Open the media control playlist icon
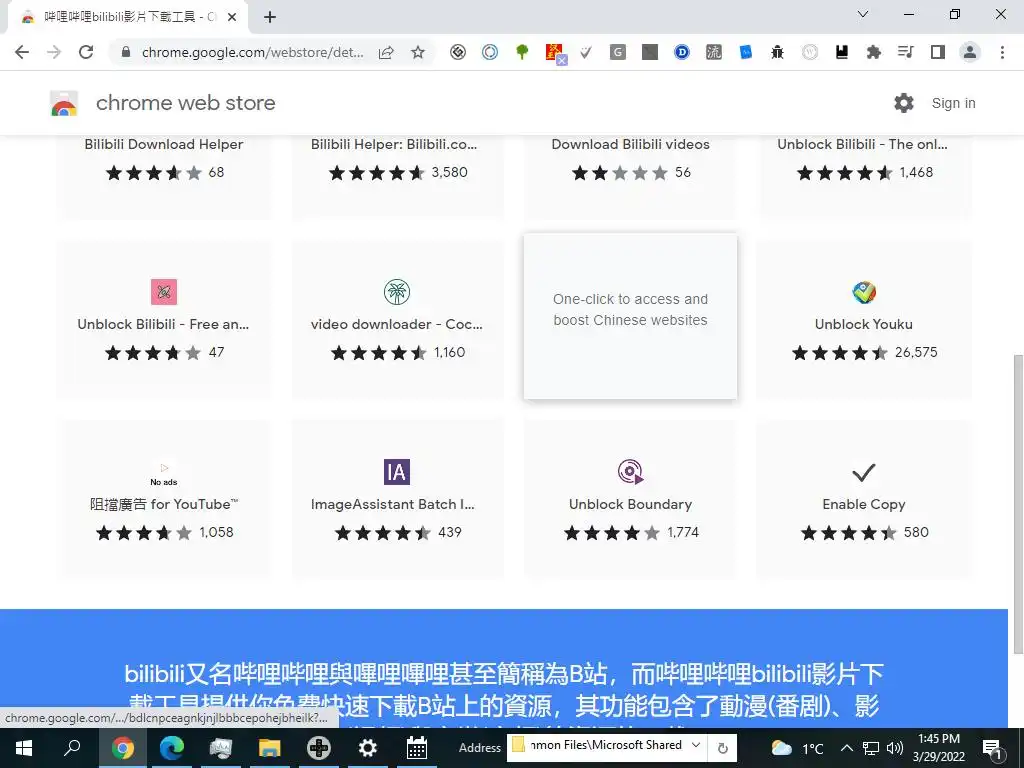Screen dimensions: 1024x768 pyautogui.click(x=906, y=52)
